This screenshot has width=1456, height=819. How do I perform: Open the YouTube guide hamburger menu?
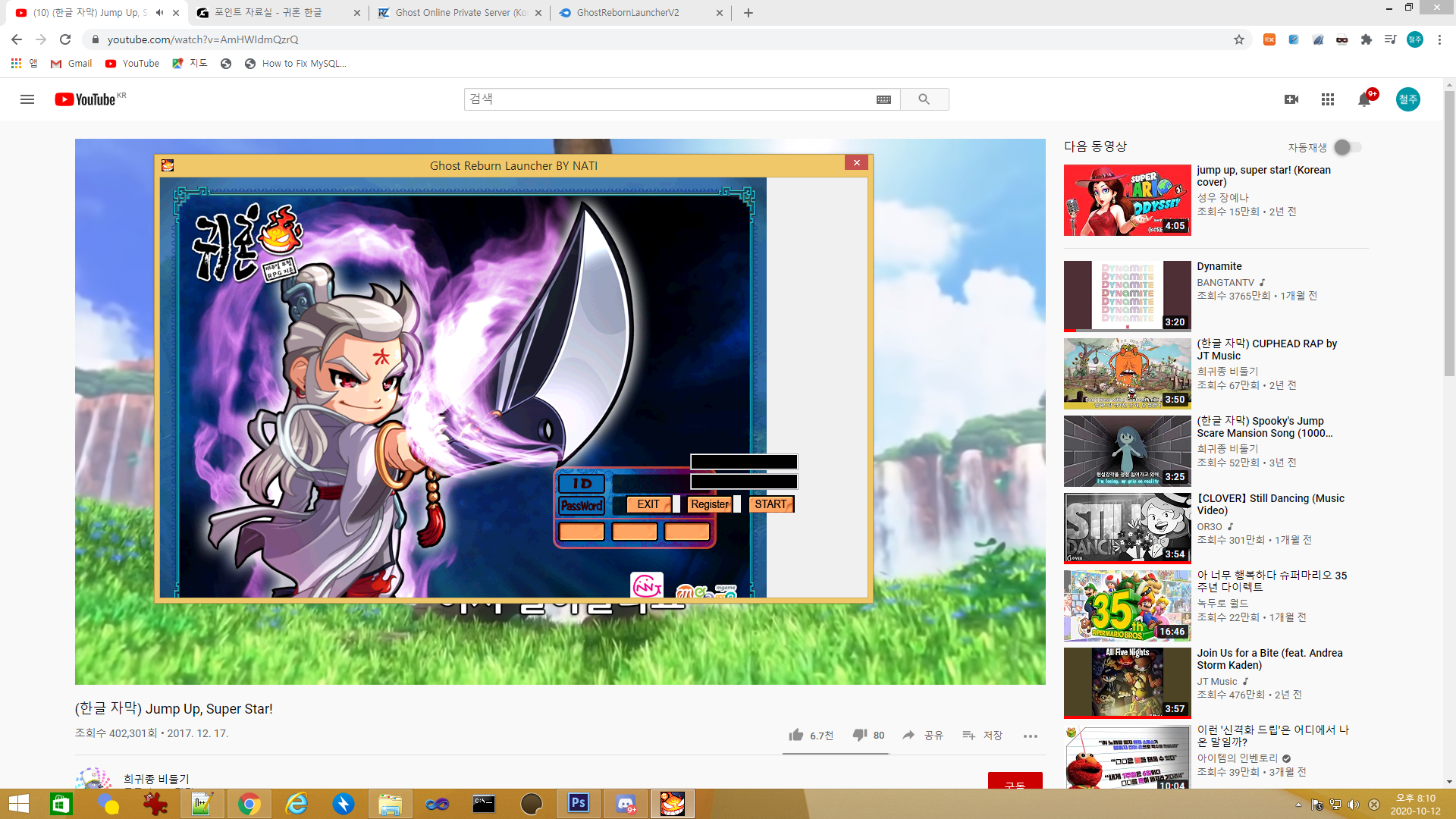27,99
